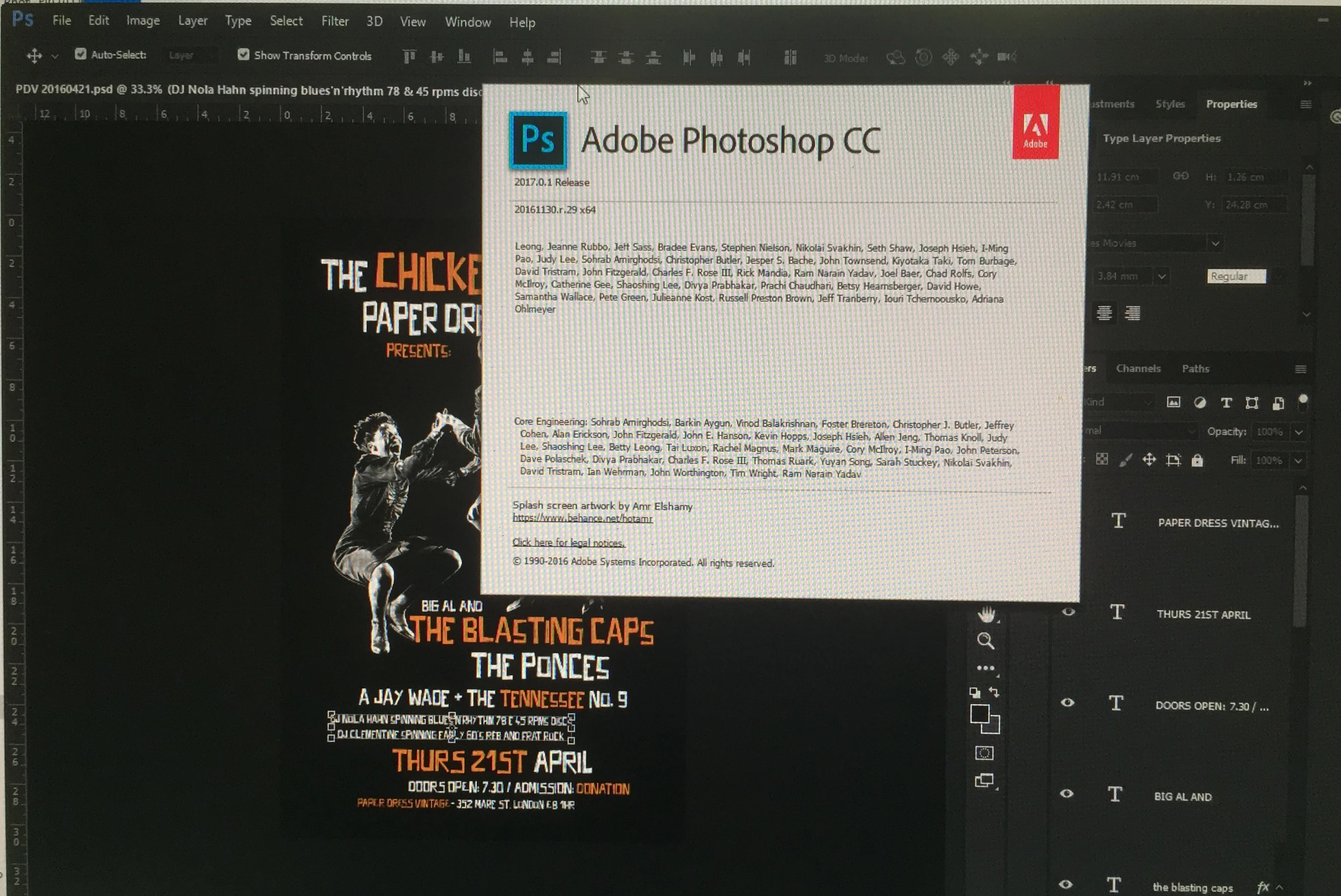Hide the BIG AL AND layer
The height and width of the screenshot is (896, 1341).
(x=1066, y=794)
